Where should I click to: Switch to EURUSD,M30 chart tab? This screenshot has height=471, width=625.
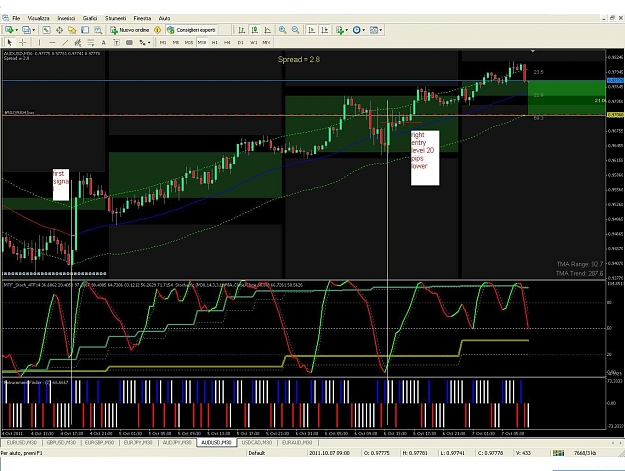coord(22,443)
